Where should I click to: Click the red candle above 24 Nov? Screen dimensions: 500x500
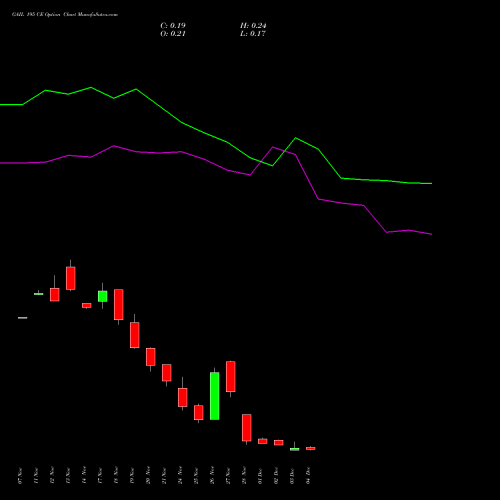tap(183, 397)
